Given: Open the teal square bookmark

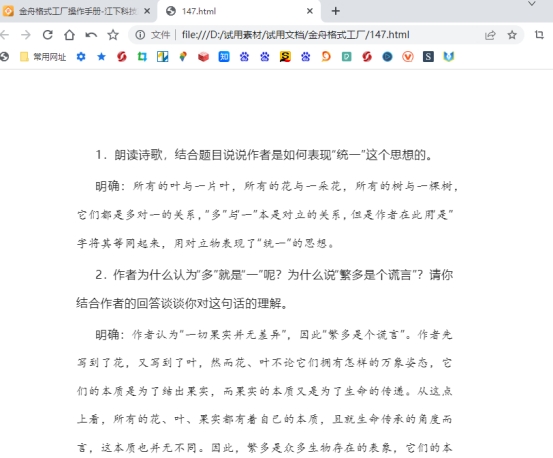Looking at the screenshot, I should coord(347,56).
